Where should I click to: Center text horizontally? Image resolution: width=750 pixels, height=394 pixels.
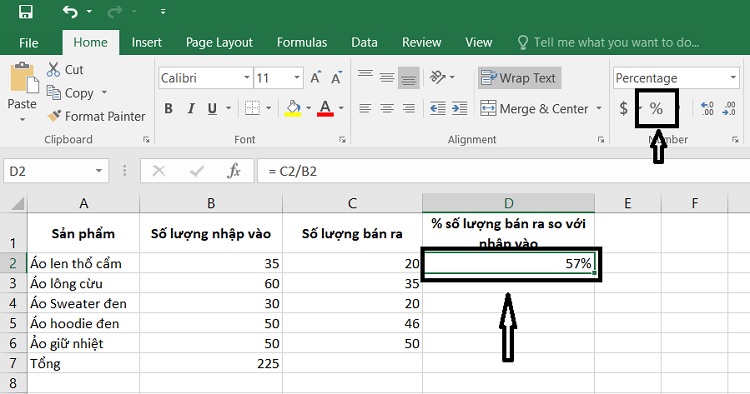(387, 109)
